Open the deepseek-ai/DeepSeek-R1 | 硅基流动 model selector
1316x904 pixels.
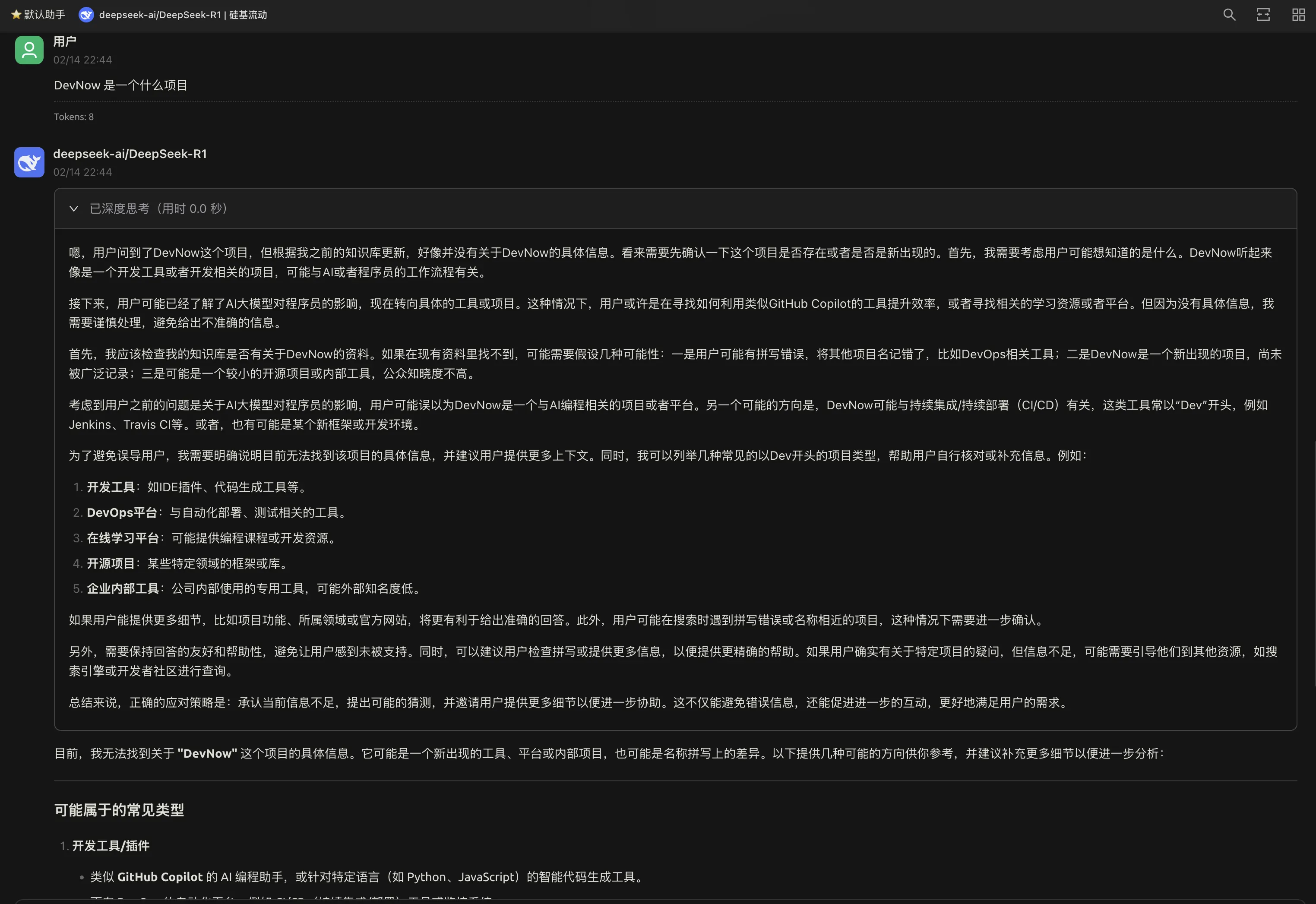point(173,15)
